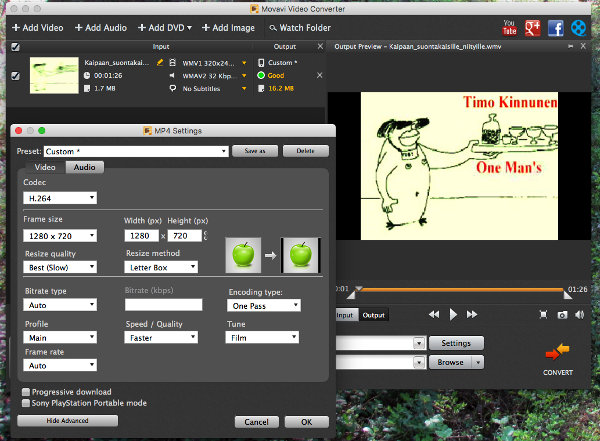Toggle full screen preview icon
The width and height of the screenshot is (600, 441).
pyautogui.click(x=543, y=315)
